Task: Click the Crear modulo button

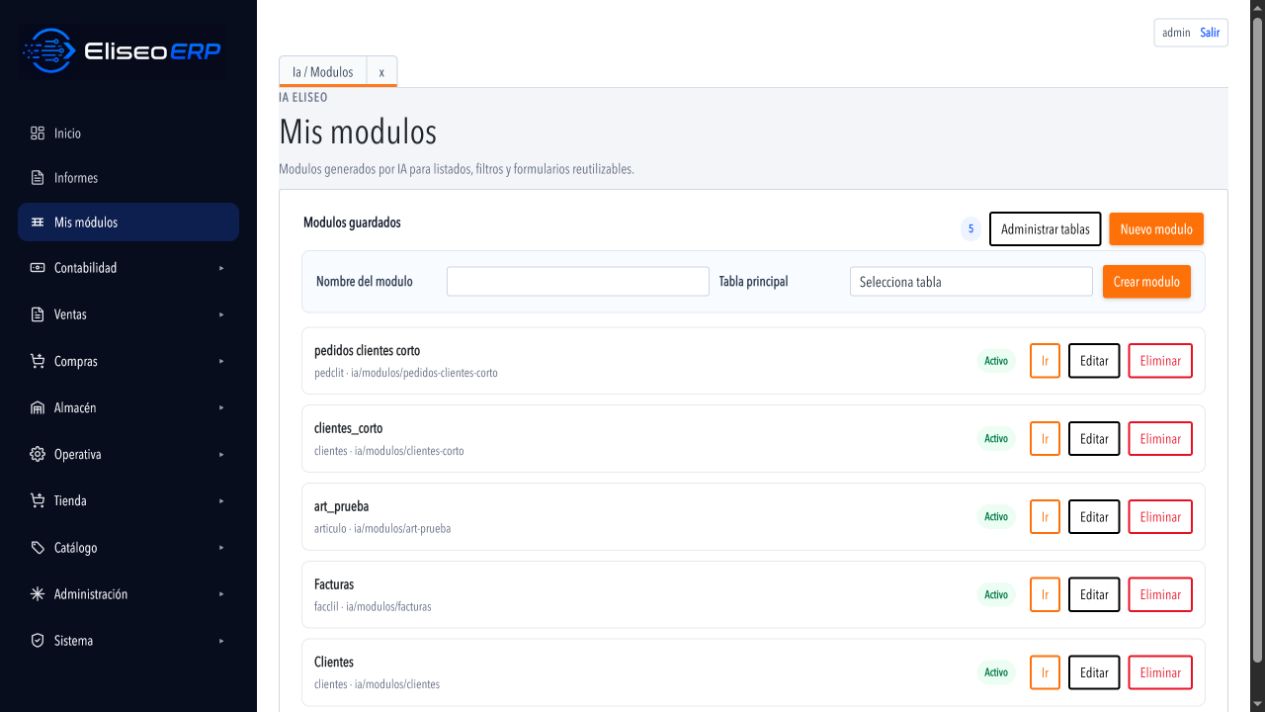Action: pos(1147,282)
